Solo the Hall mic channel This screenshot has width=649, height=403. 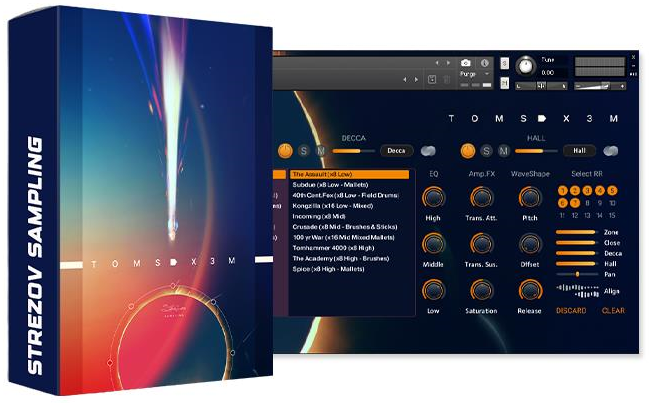pos(486,151)
